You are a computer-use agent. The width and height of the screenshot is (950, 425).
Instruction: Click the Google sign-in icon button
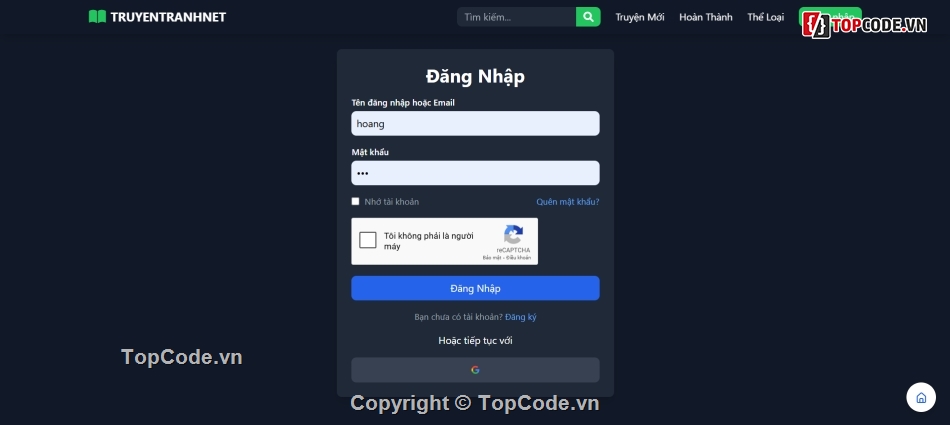pos(475,370)
